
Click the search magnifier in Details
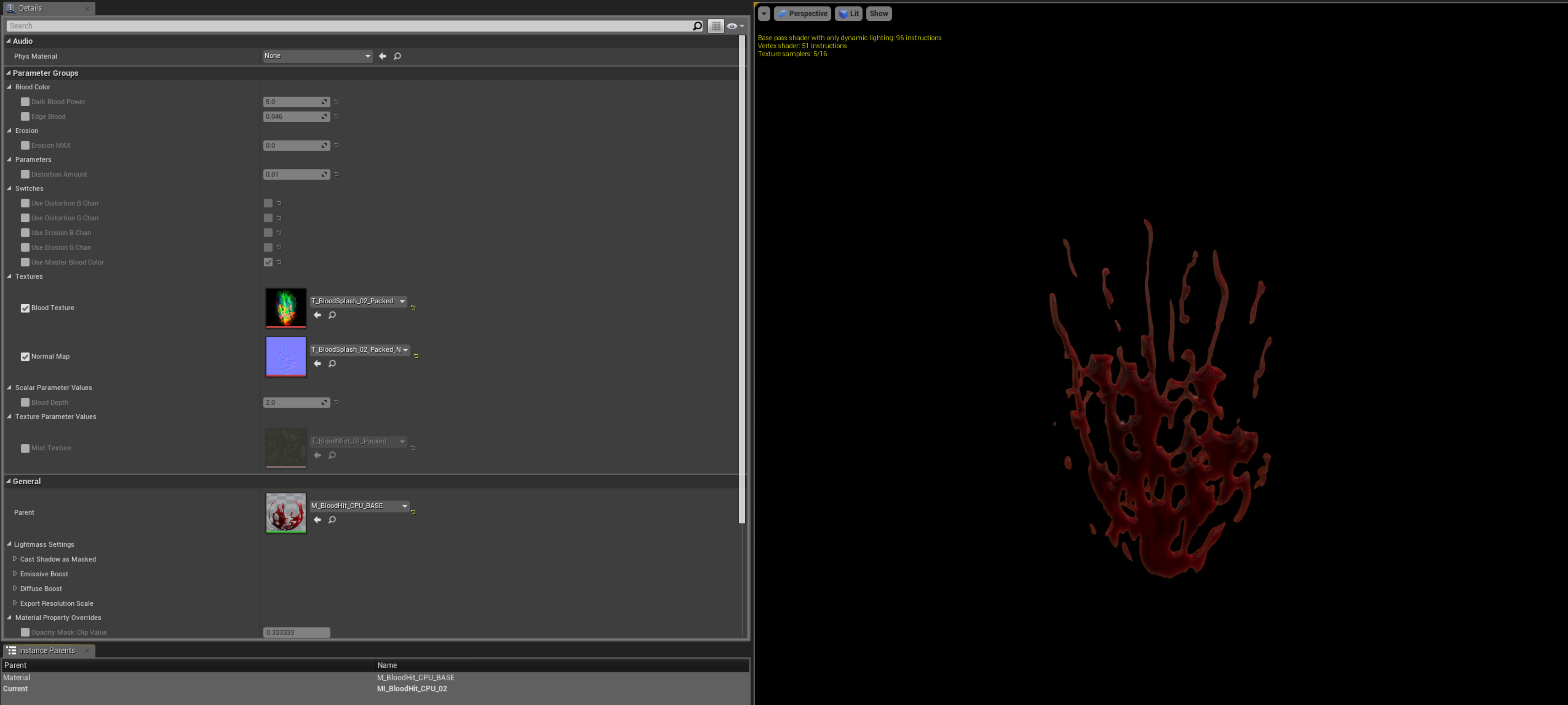point(697,26)
